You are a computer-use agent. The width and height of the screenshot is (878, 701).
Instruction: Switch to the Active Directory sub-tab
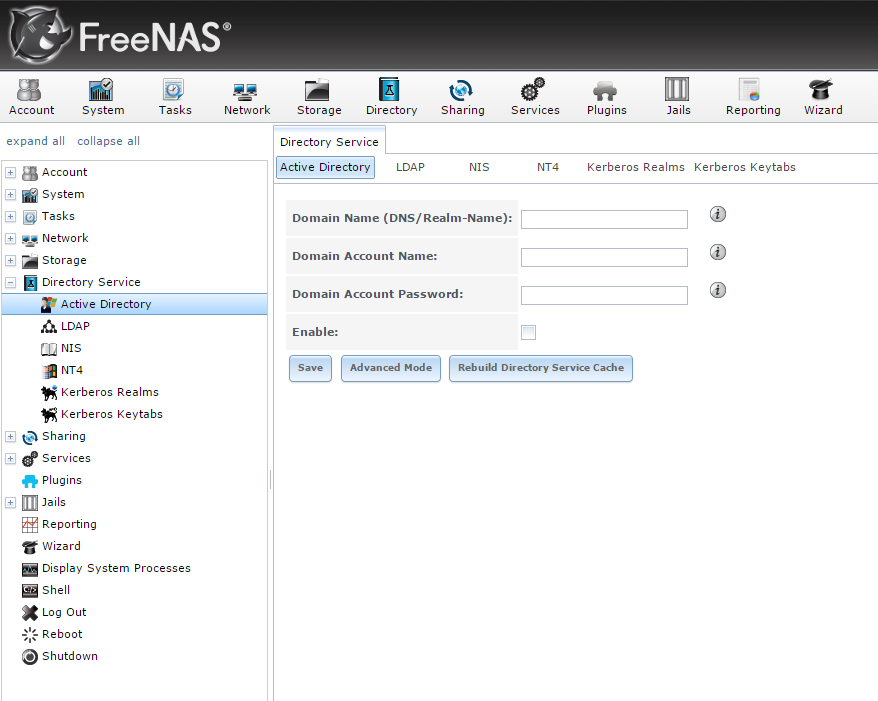click(x=325, y=167)
